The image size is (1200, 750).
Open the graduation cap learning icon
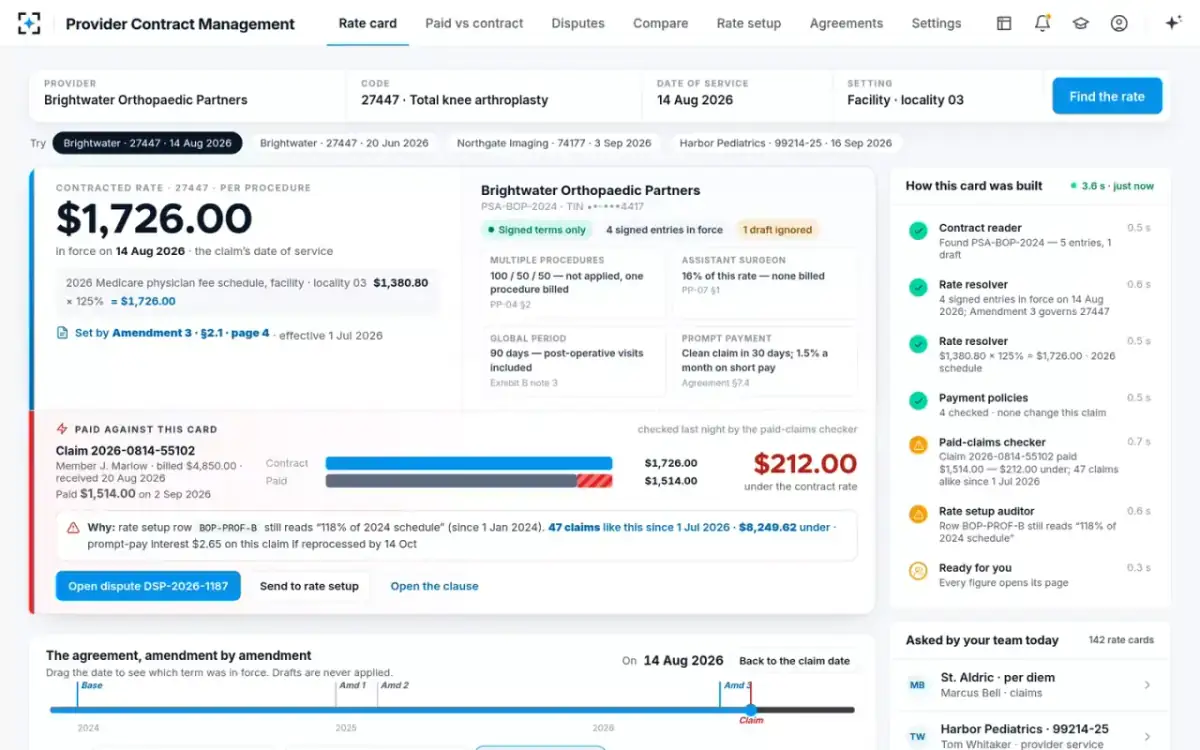click(x=1080, y=23)
